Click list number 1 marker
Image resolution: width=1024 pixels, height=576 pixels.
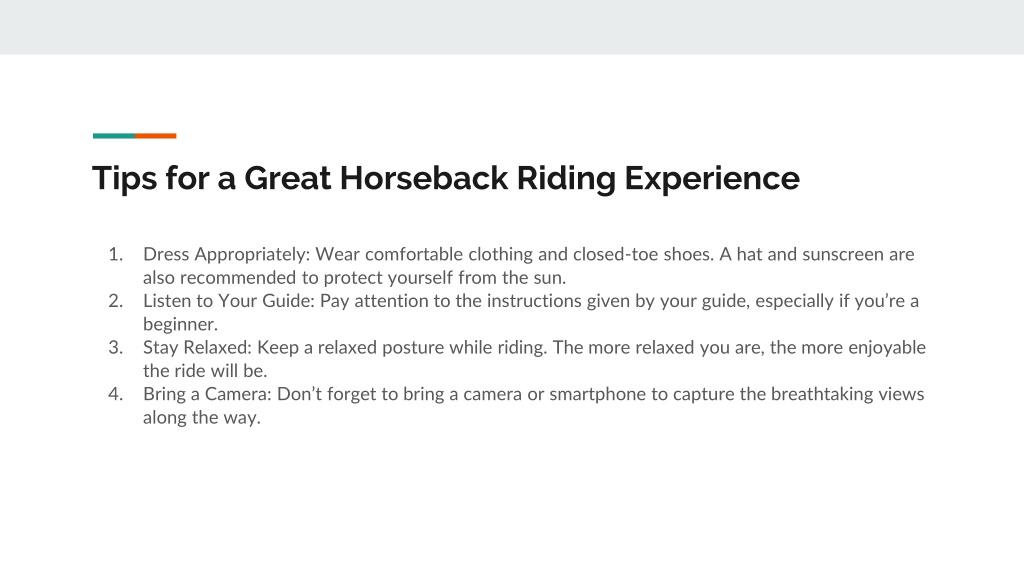[x=116, y=254]
